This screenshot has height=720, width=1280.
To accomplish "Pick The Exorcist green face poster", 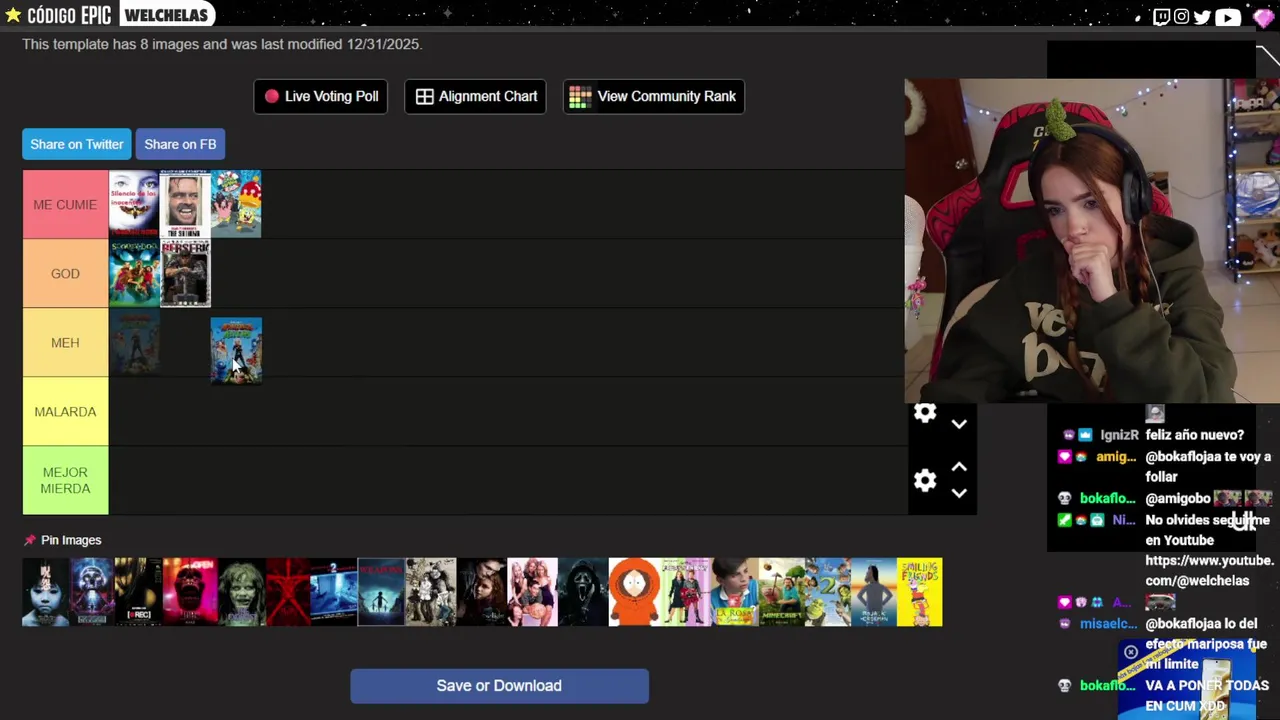I will (241, 592).
